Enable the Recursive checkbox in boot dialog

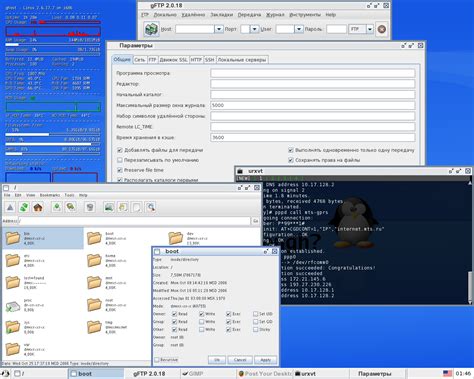(x=157, y=360)
